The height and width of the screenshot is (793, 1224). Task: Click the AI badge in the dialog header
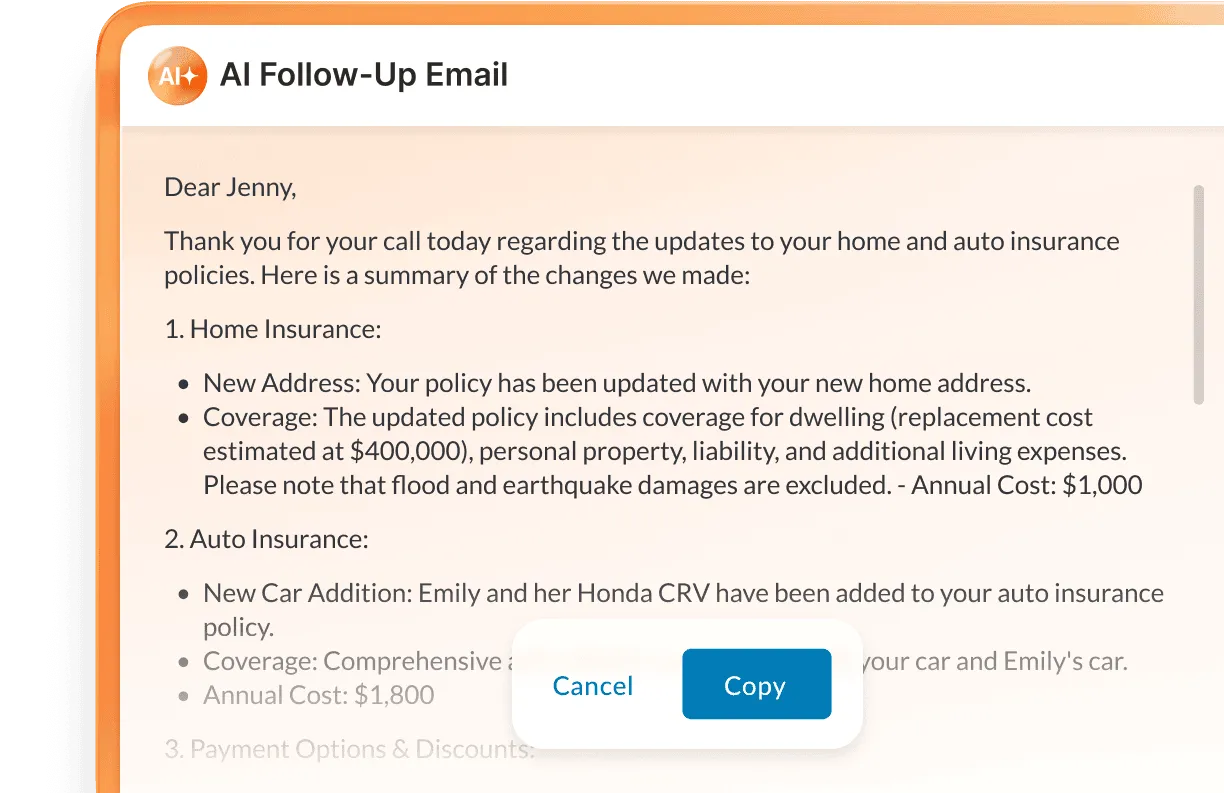point(177,75)
